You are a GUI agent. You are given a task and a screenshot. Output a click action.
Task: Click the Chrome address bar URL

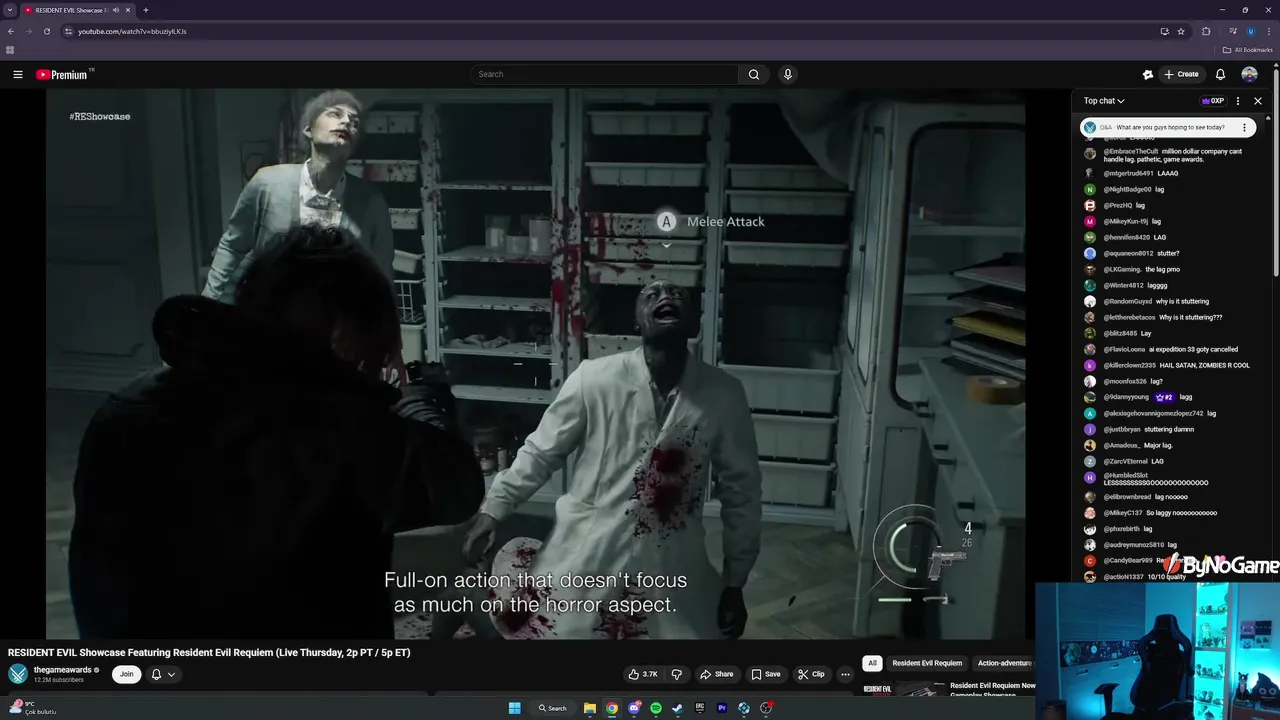[132, 31]
